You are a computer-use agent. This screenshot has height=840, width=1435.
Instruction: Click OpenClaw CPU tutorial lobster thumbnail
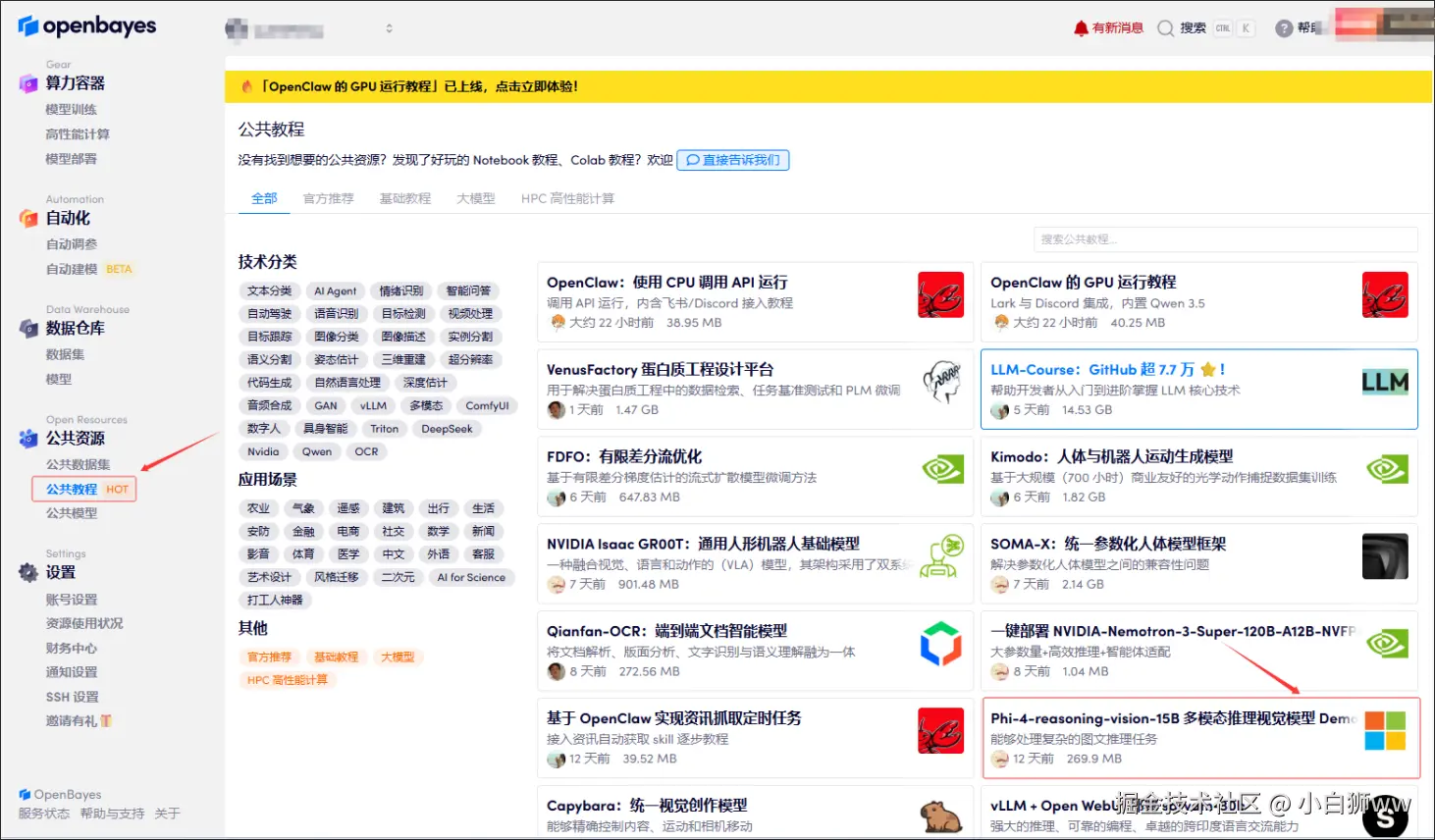click(940, 295)
